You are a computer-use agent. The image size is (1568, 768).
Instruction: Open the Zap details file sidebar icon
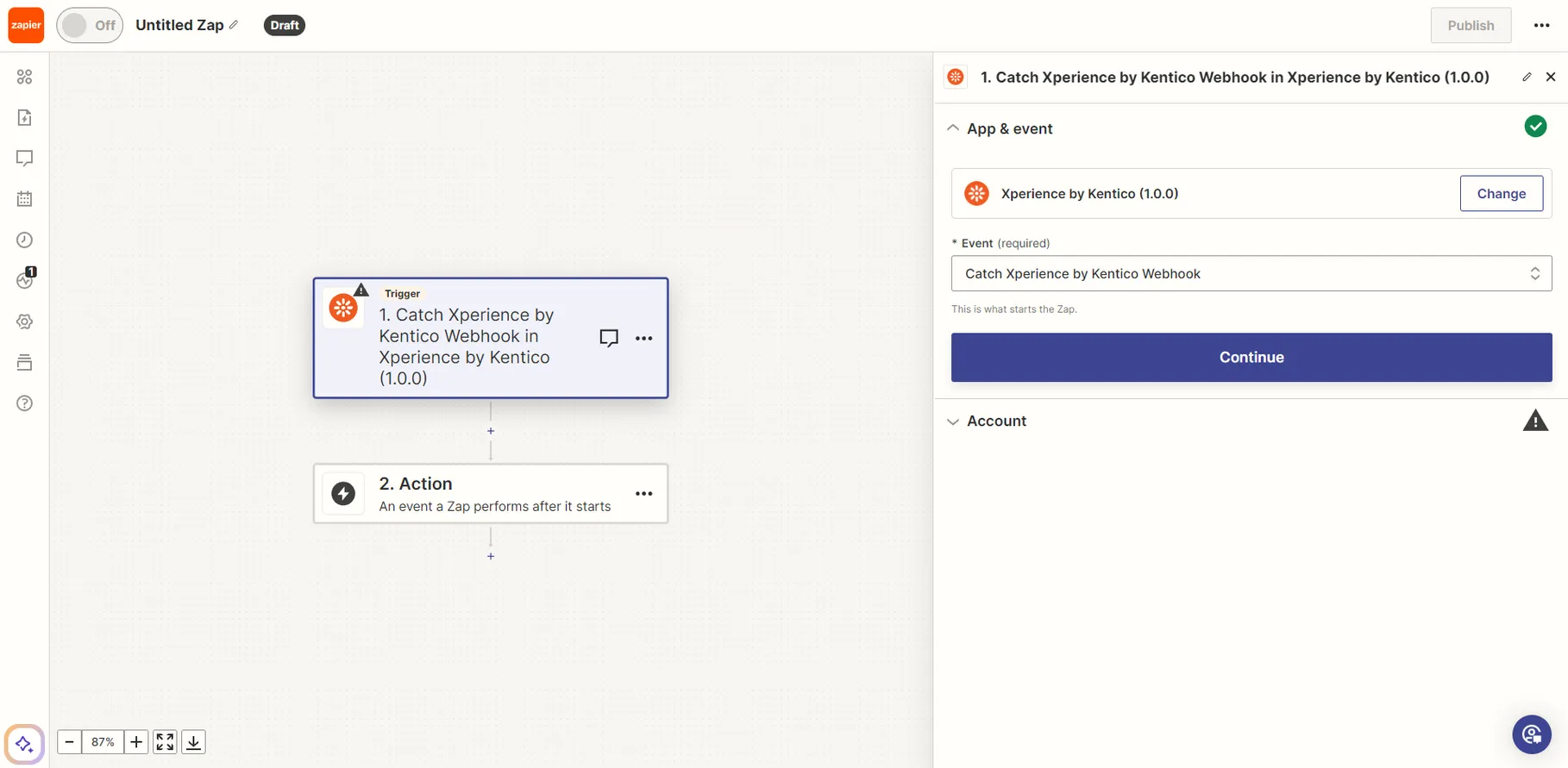click(24, 117)
